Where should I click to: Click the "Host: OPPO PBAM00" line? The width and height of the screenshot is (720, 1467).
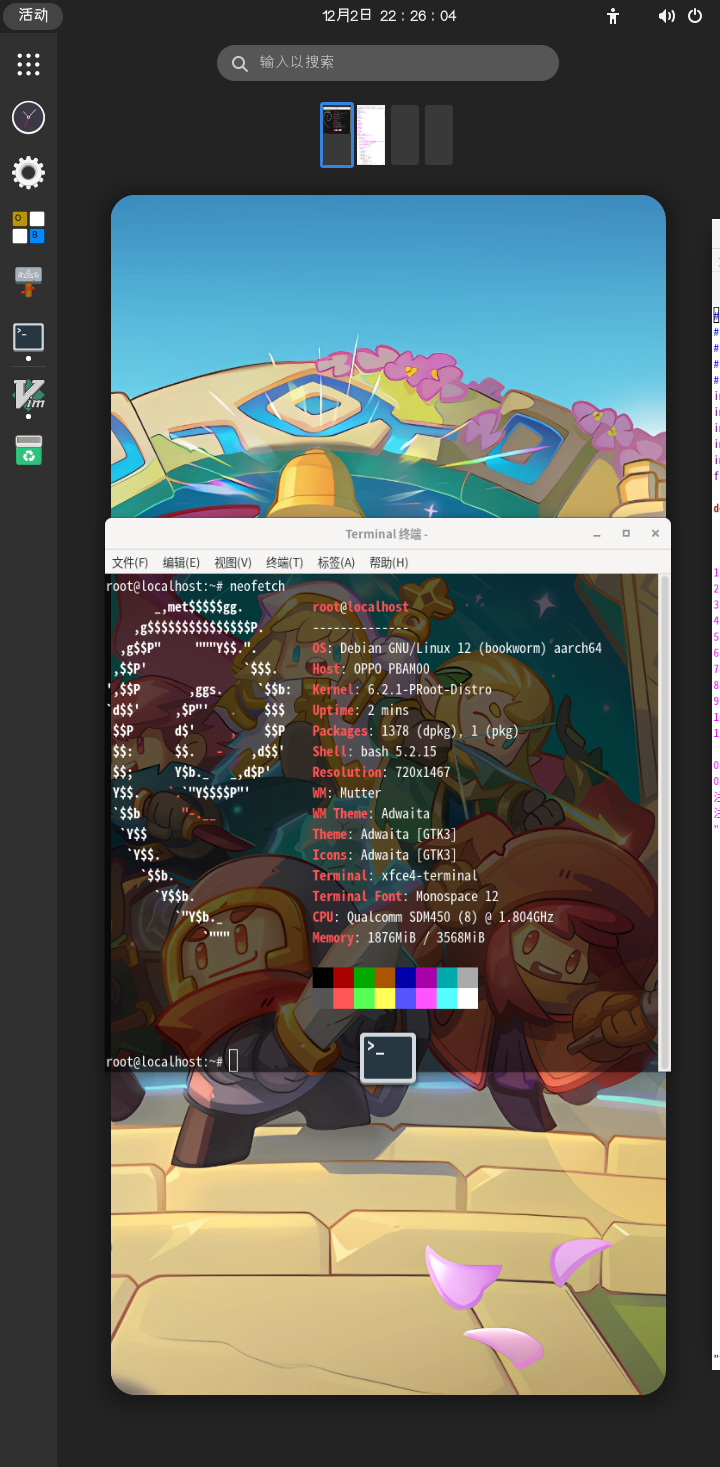click(371, 669)
